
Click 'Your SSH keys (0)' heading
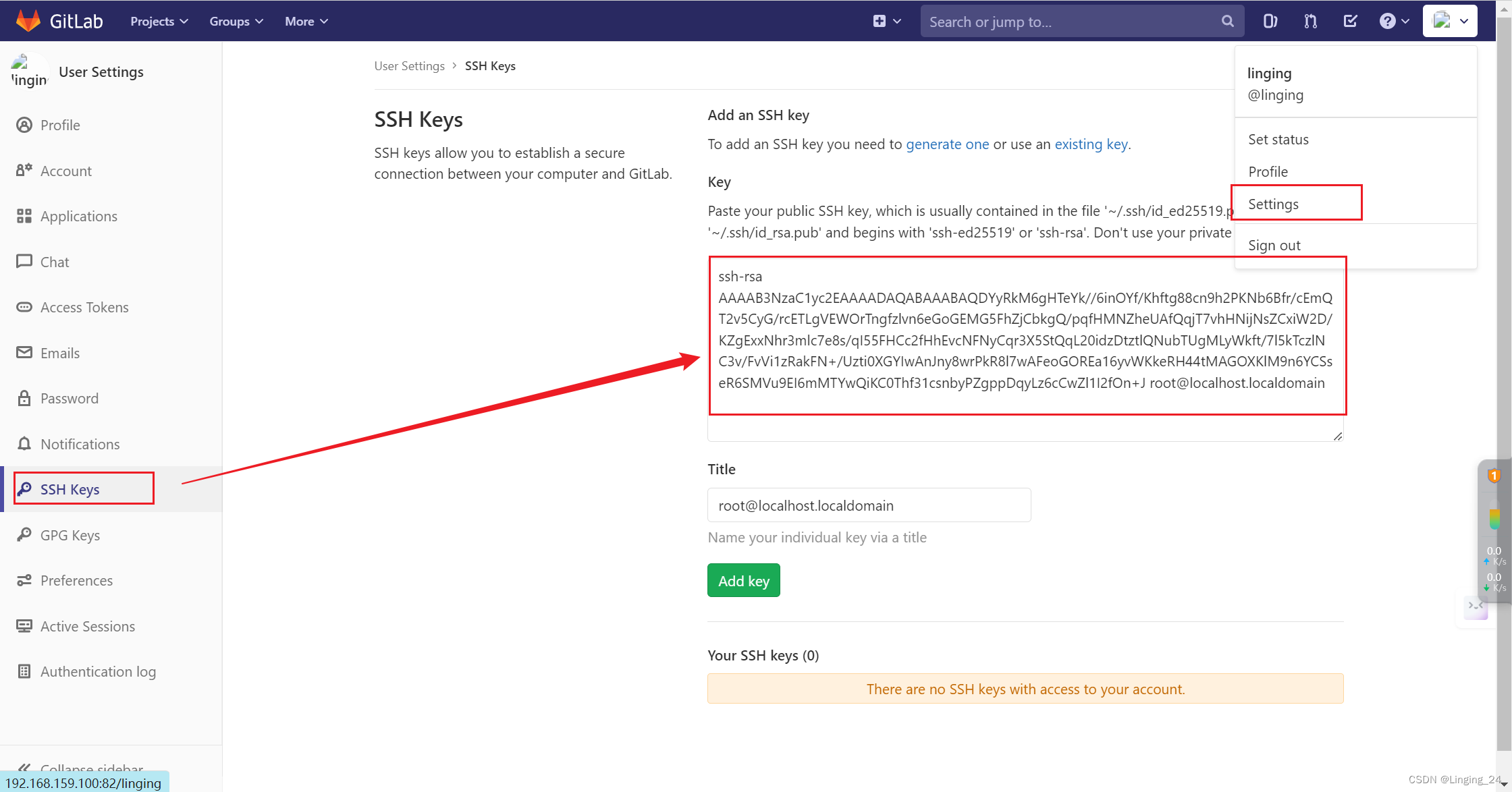click(x=763, y=655)
